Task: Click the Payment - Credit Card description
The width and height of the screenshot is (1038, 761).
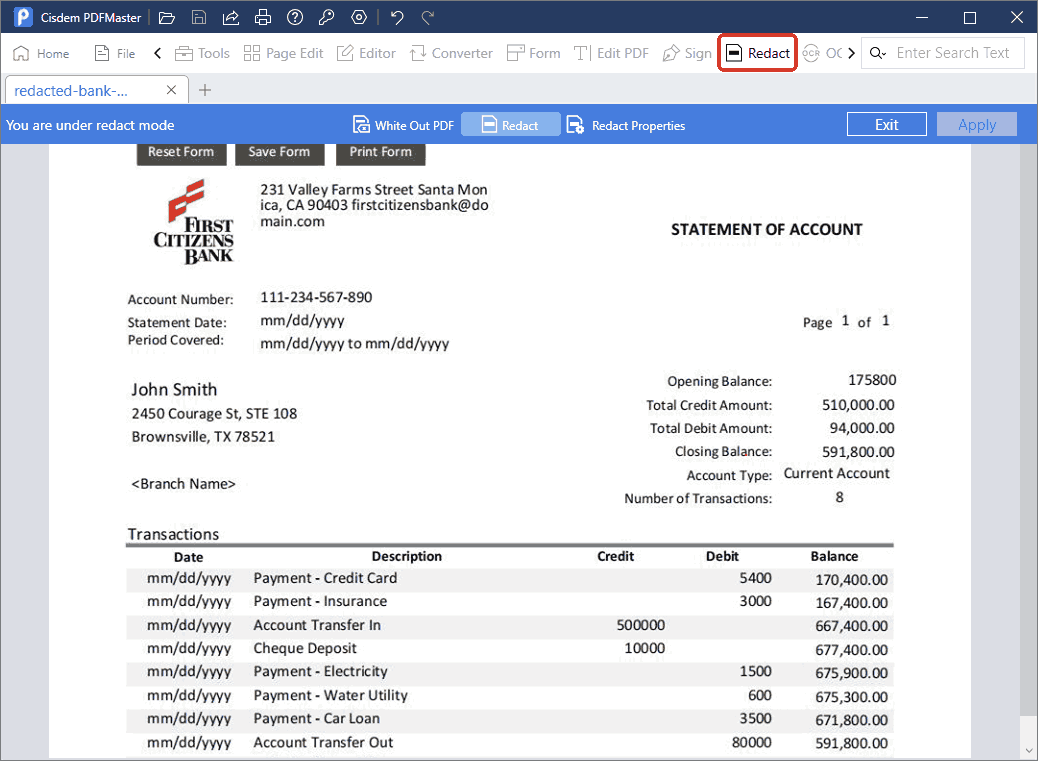Action: (x=325, y=578)
